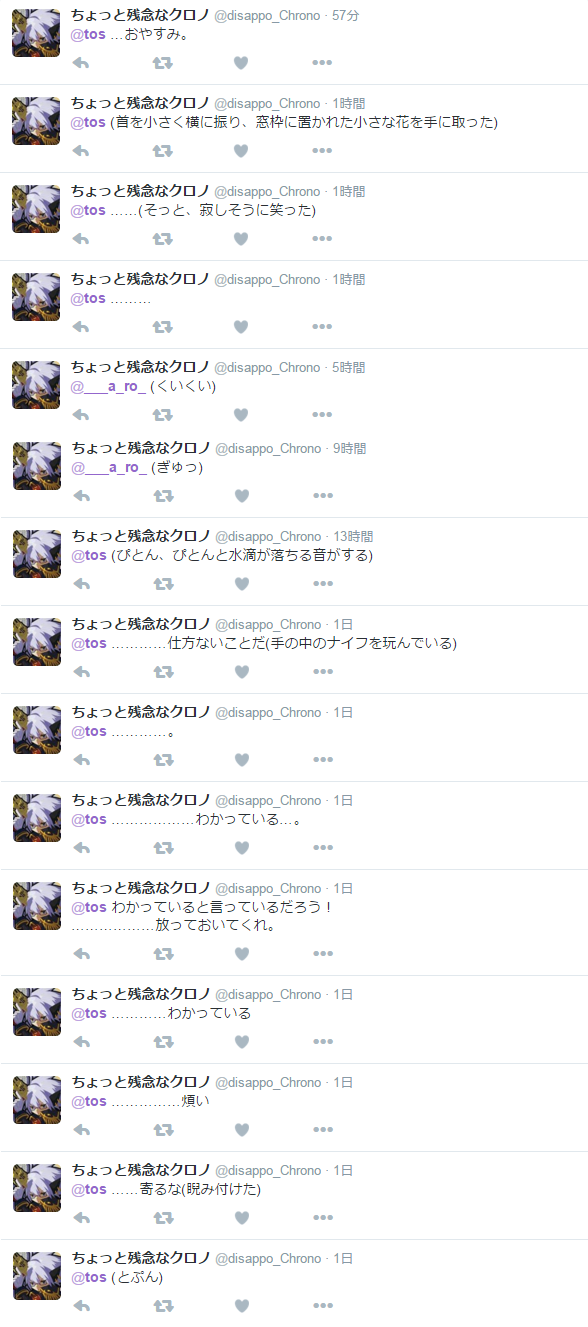Retweet the わかっている…。 tweet

pos(162,848)
